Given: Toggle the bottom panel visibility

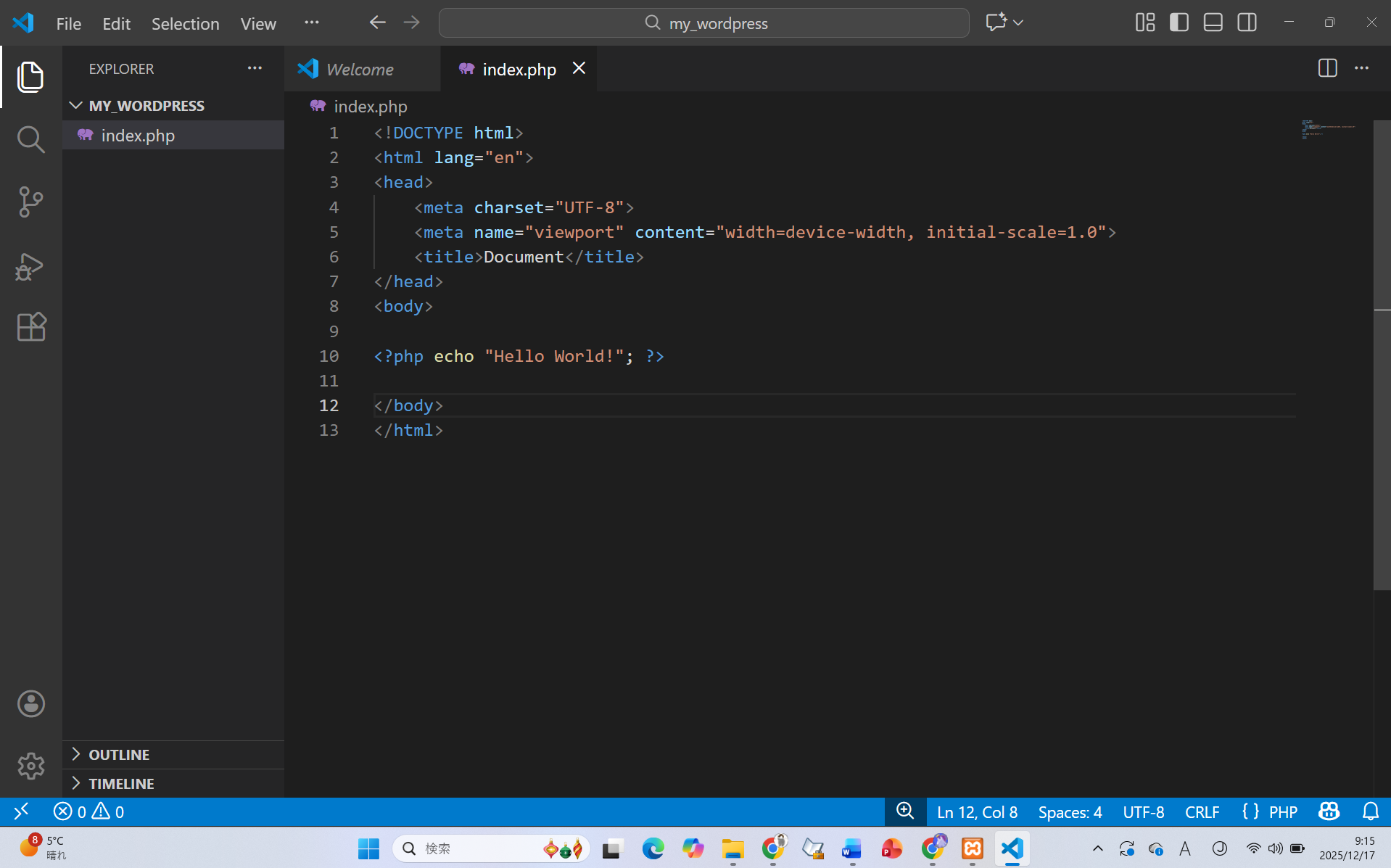Looking at the screenshot, I should pyautogui.click(x=1213, y=22).
